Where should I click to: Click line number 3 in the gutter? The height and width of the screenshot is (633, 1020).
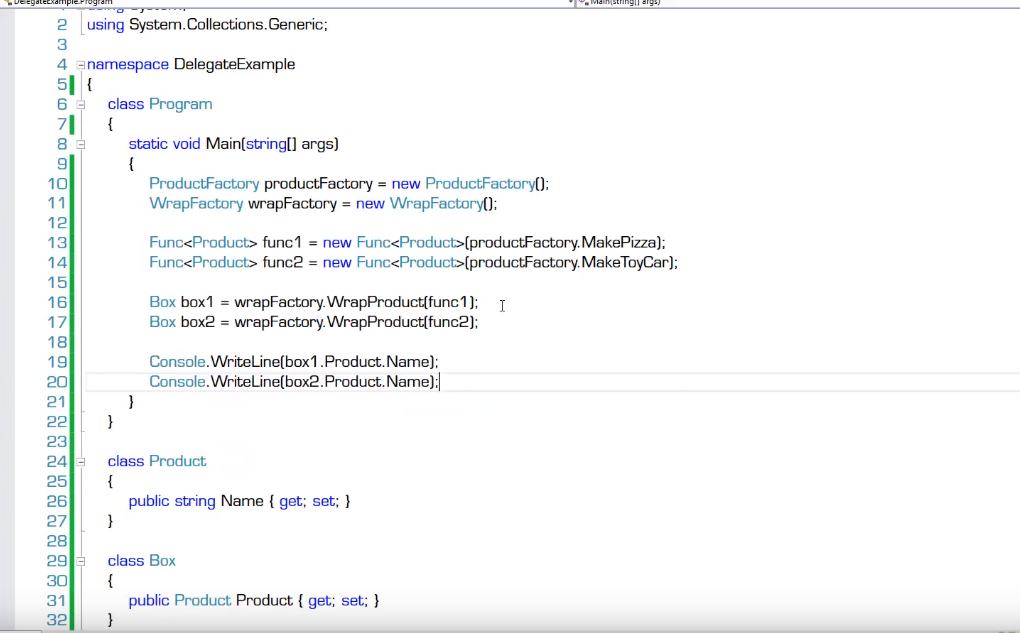point(62,44)
